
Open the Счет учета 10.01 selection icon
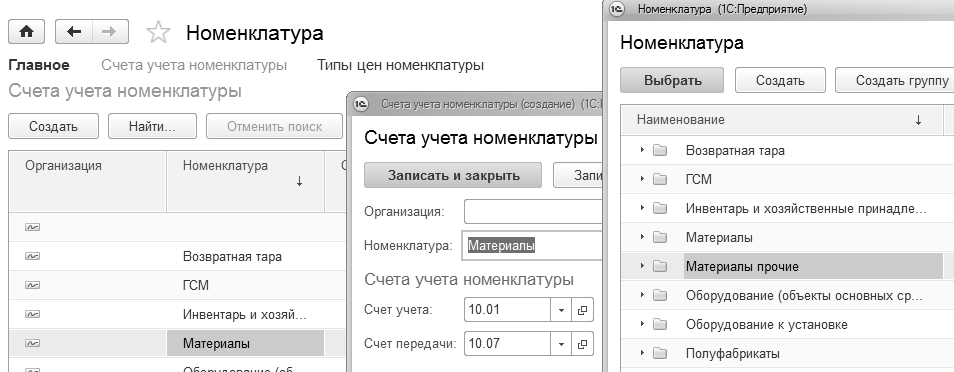pos(582,310)
